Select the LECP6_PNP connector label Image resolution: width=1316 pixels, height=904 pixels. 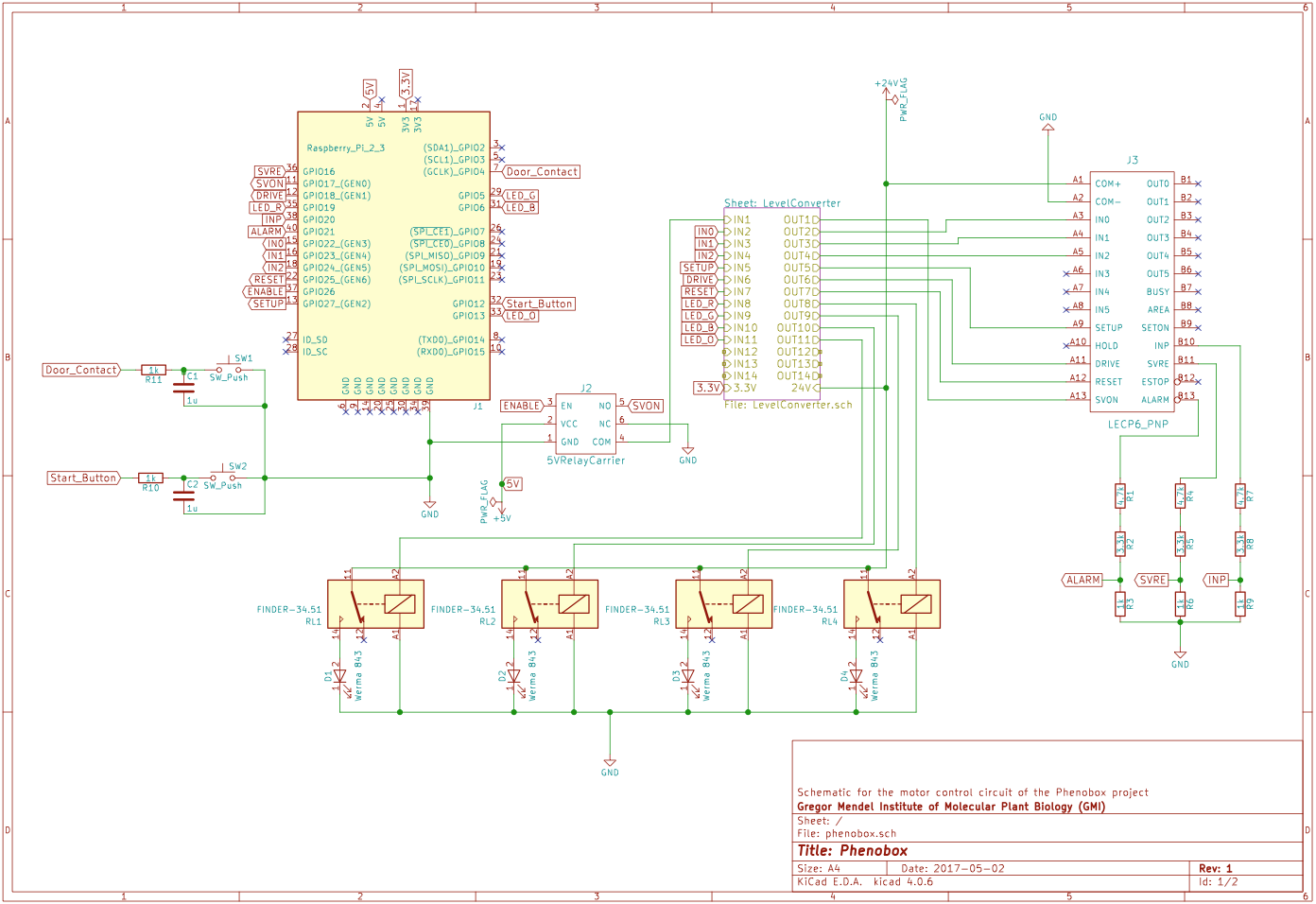1138,425
